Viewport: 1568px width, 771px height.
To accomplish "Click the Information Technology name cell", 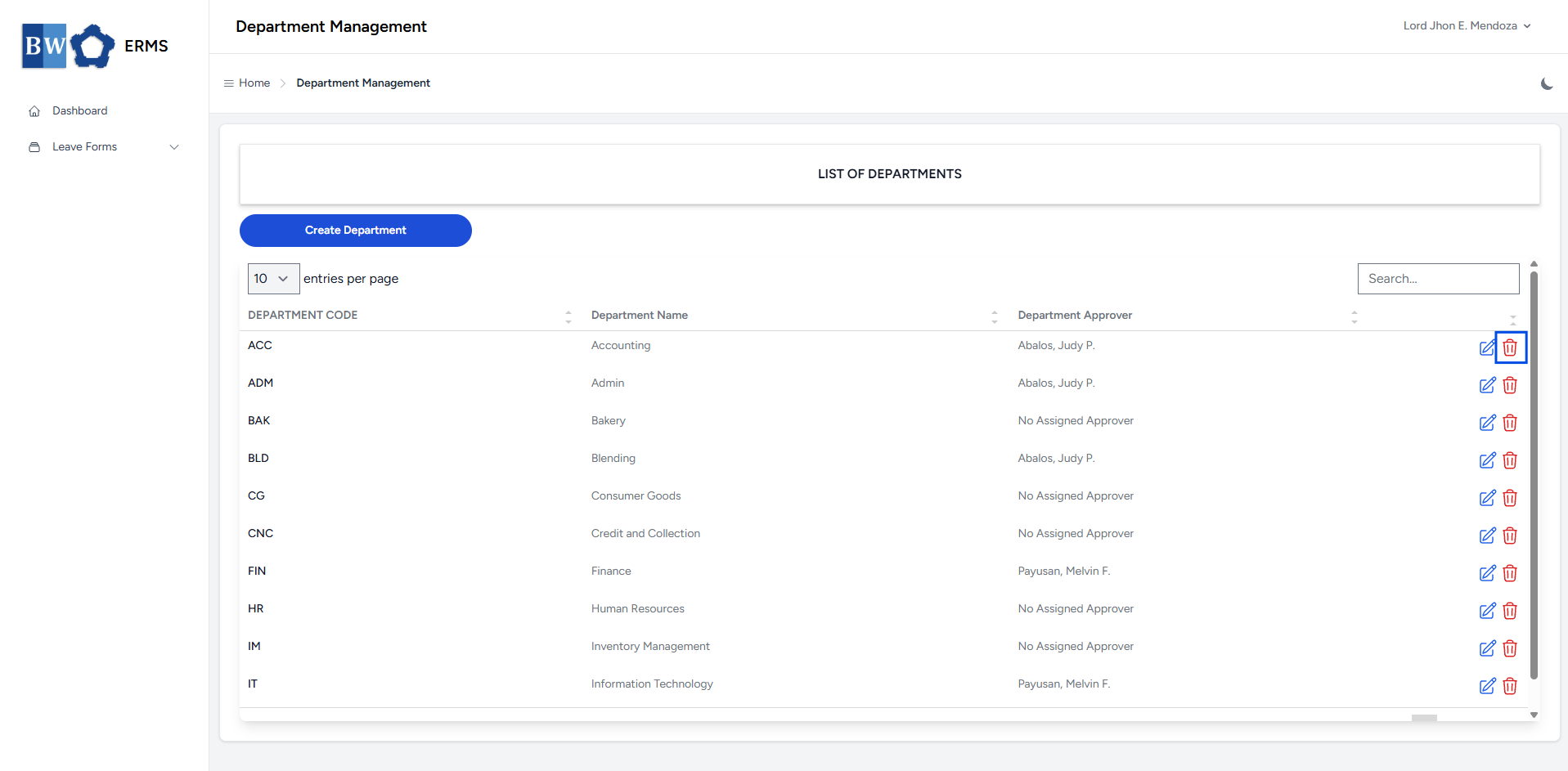I will click(x=652, y=684).
